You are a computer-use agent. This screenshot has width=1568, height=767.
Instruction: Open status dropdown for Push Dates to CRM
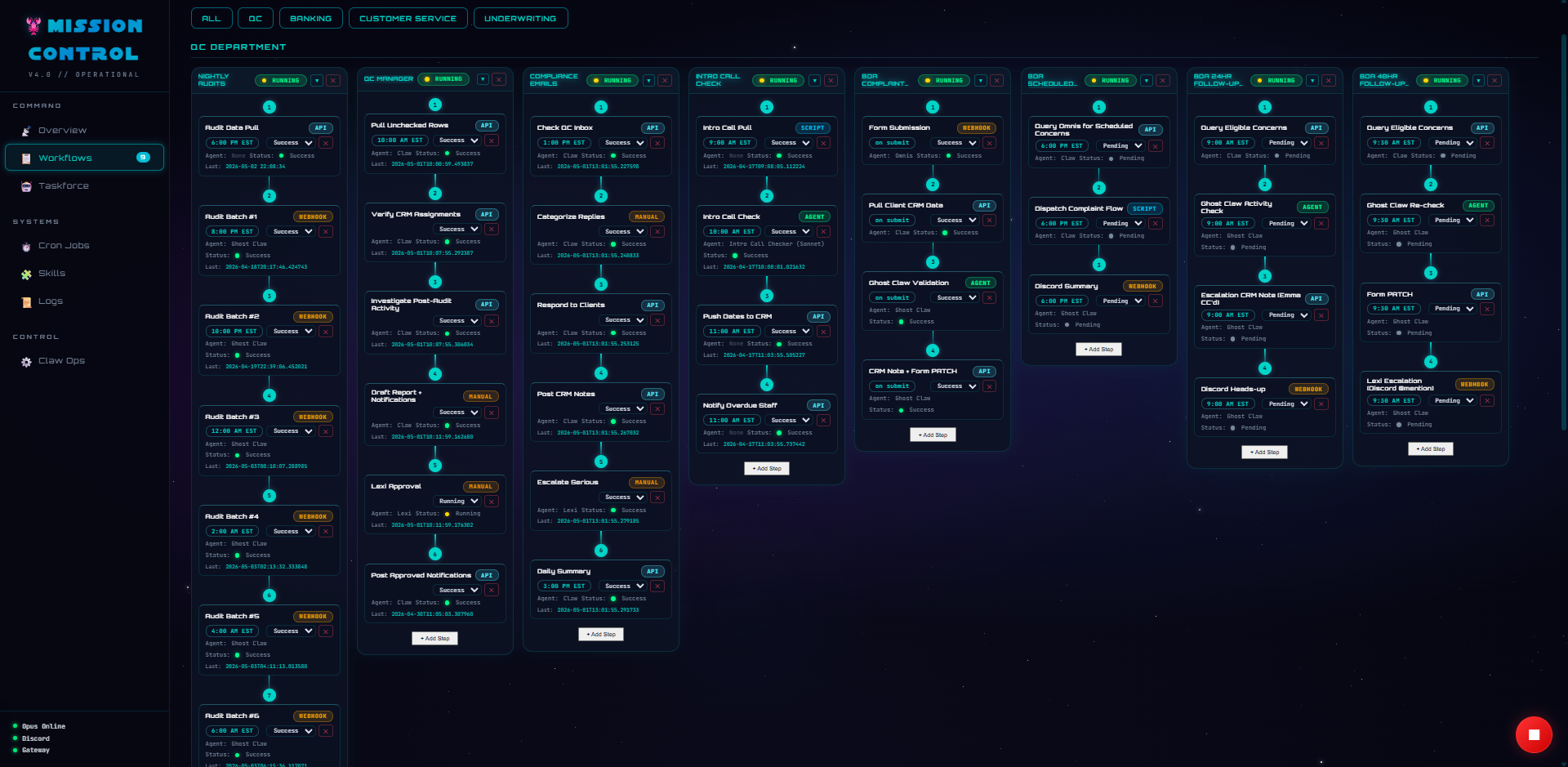pos(790,332)
